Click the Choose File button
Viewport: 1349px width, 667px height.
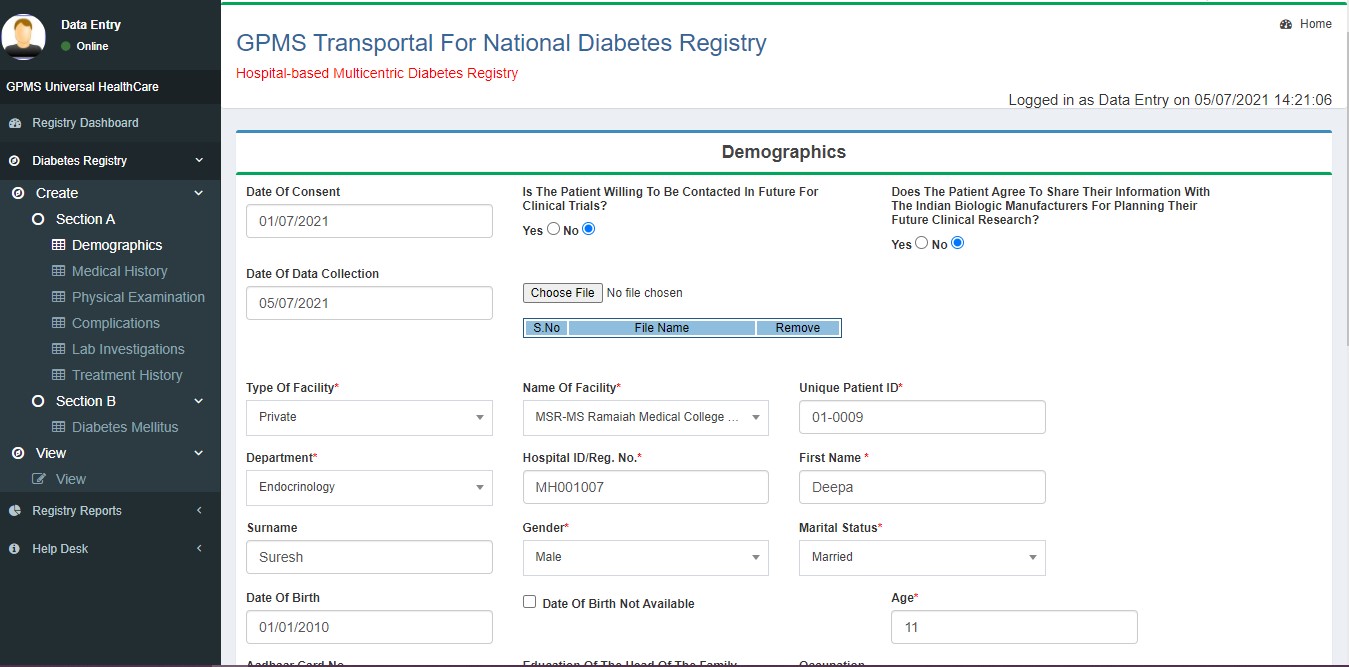pyautogui.click(x=562, y=293)
